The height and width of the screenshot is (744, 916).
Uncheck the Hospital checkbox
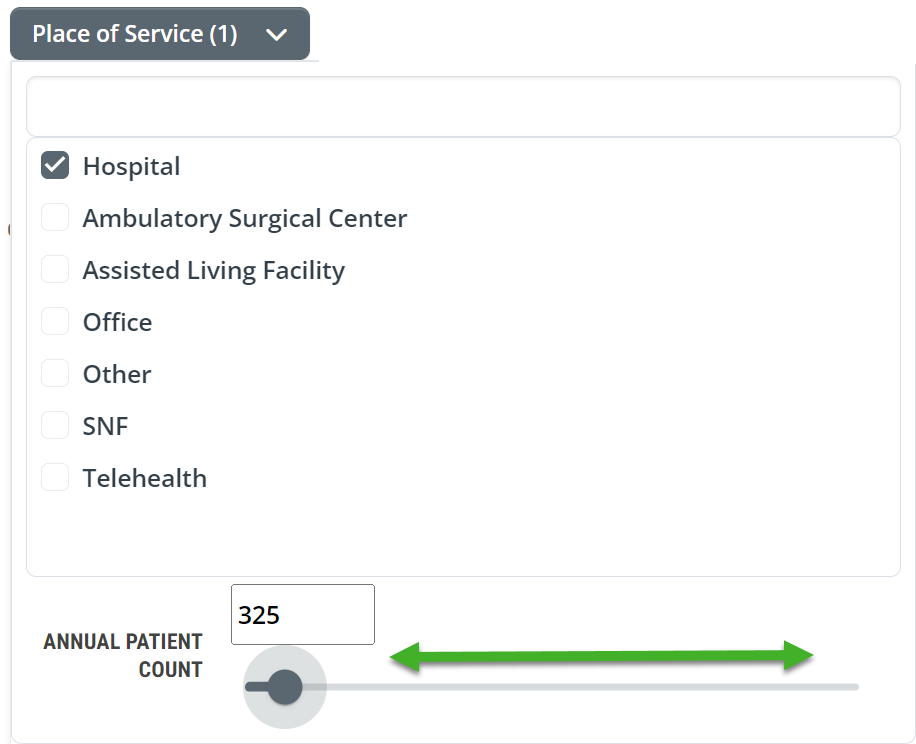tap(55, 165)
